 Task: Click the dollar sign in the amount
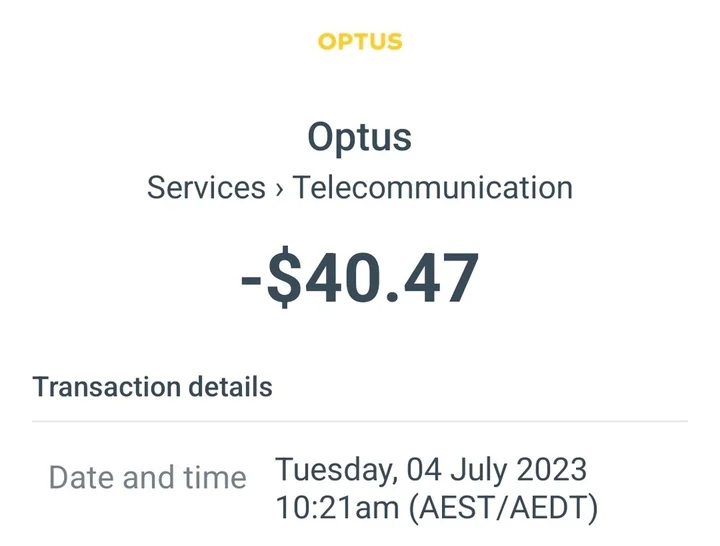tap(285, 279)
